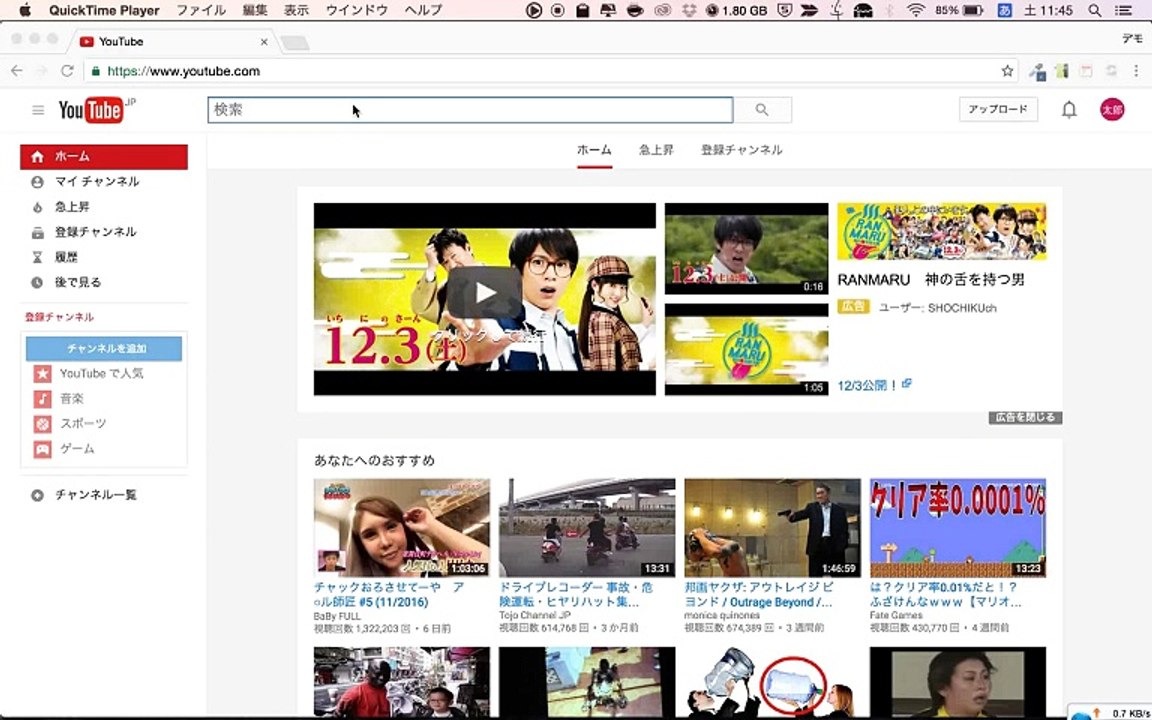1152x720 pixels.
Task: Open the Tojo Channel JP channel link
Action: (535, 615)
